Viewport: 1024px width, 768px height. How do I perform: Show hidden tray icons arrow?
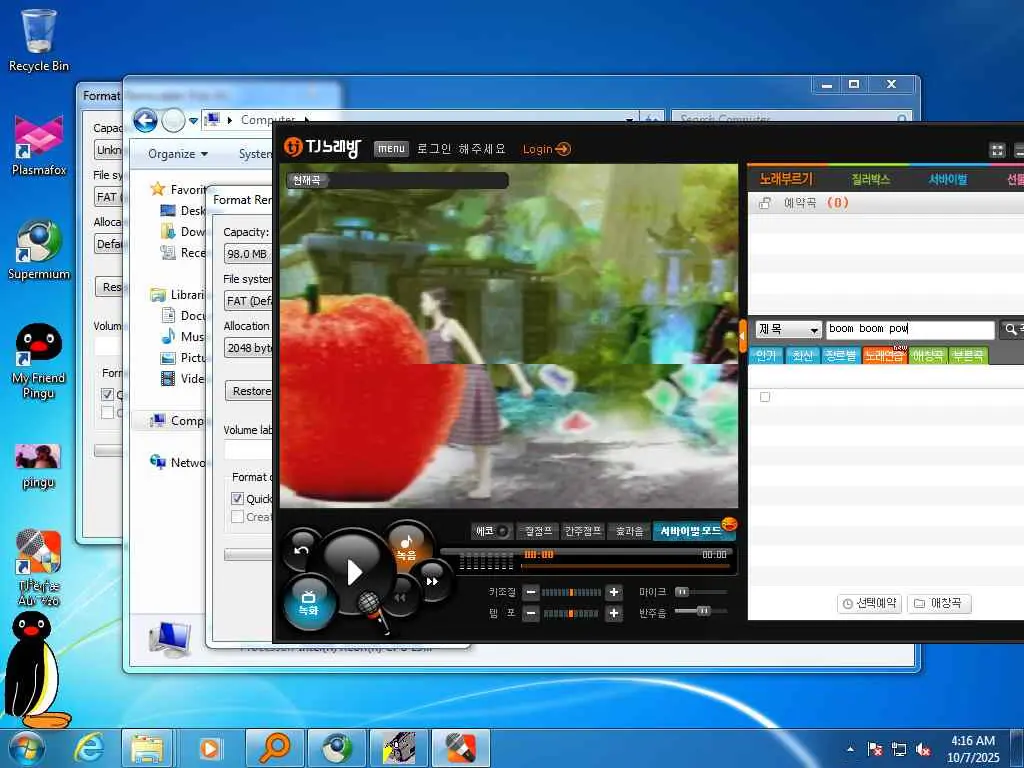click(x=850, y=749)
